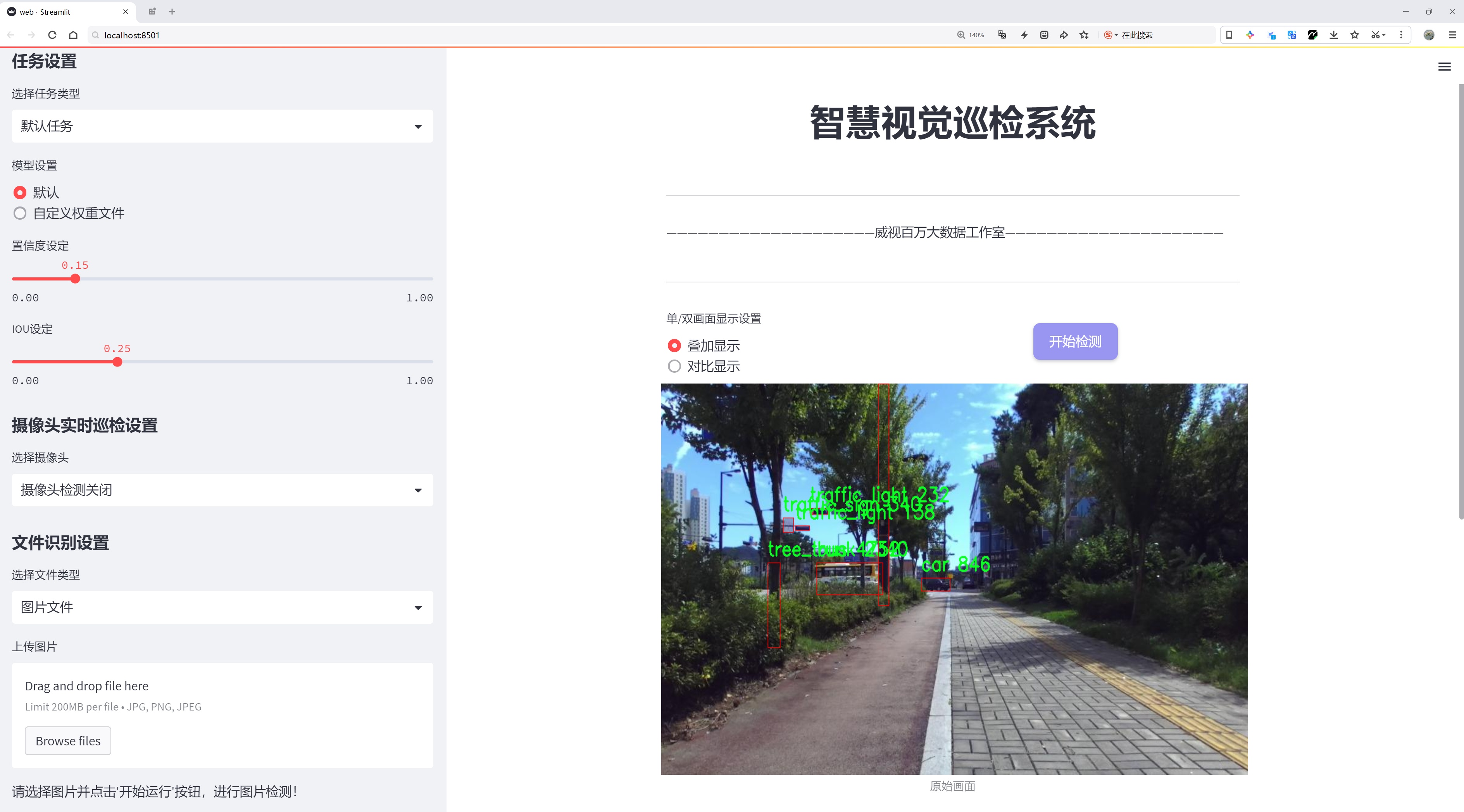Click the browser reload icon
The image size is (1464, 812).
52,35
